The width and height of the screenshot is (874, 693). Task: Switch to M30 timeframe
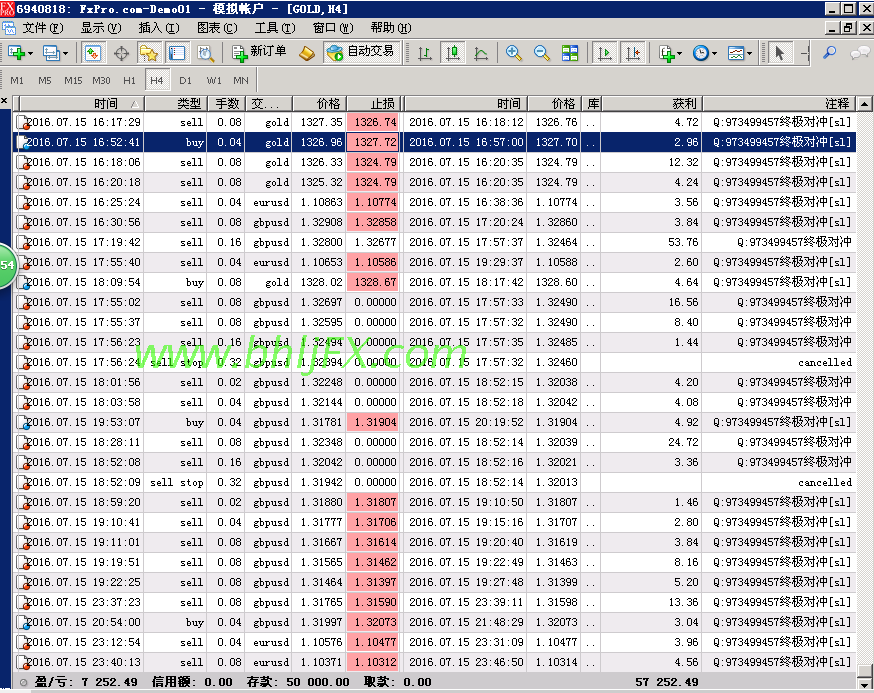tap(101, 81)
